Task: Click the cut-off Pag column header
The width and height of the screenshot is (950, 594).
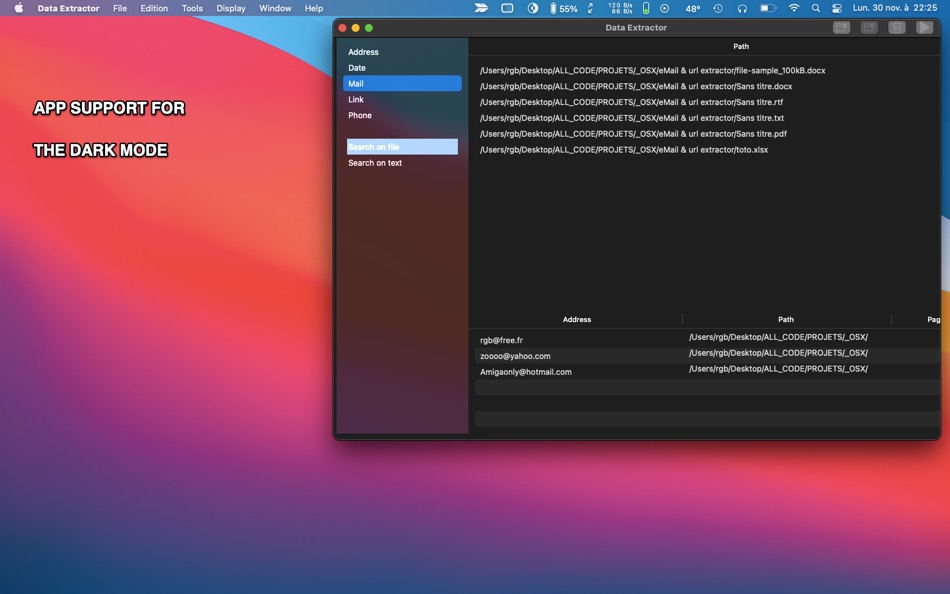Action: 933,319
